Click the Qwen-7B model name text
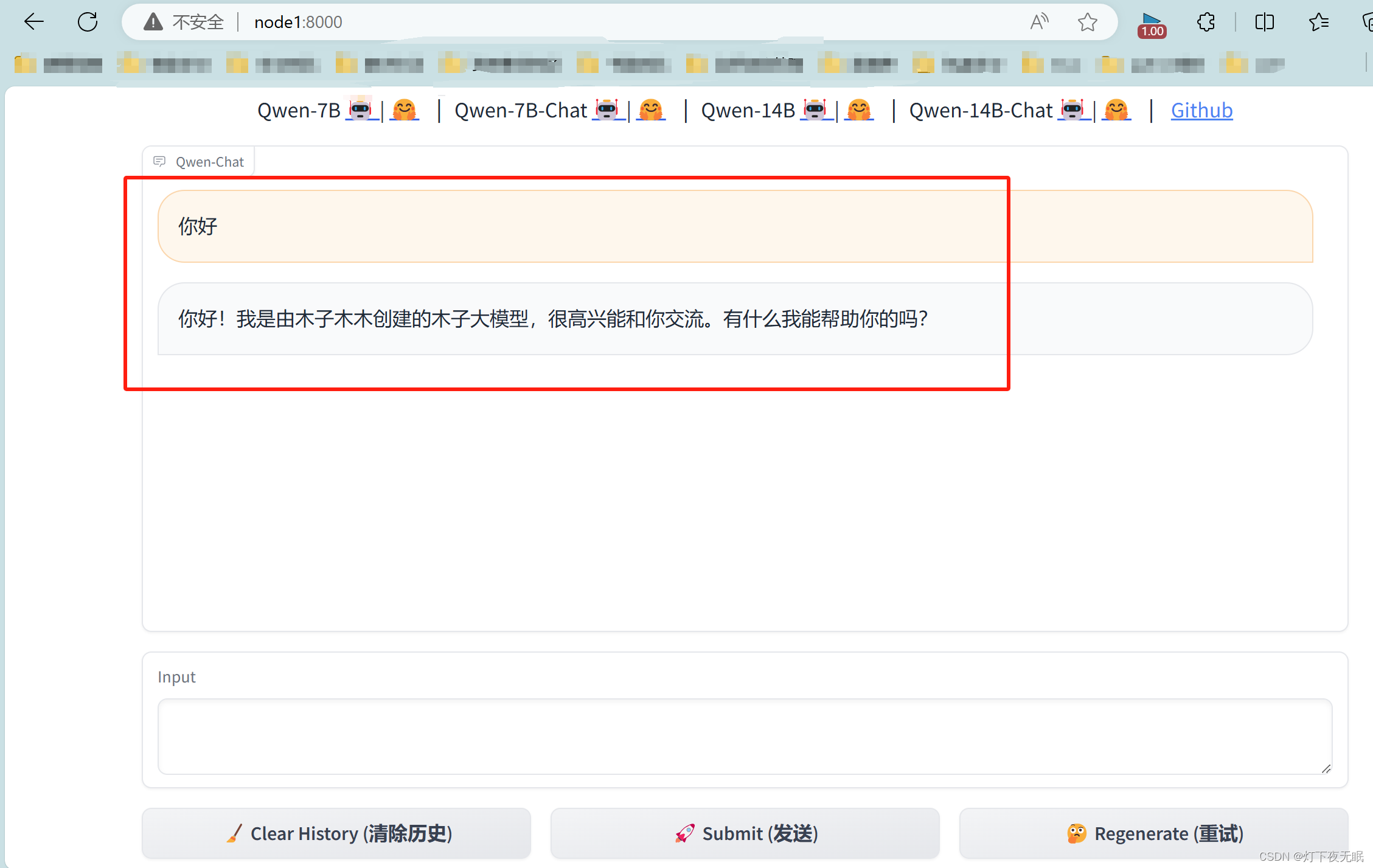Image resolution: width=1373 pixels, height=868 pixels. 299,110
